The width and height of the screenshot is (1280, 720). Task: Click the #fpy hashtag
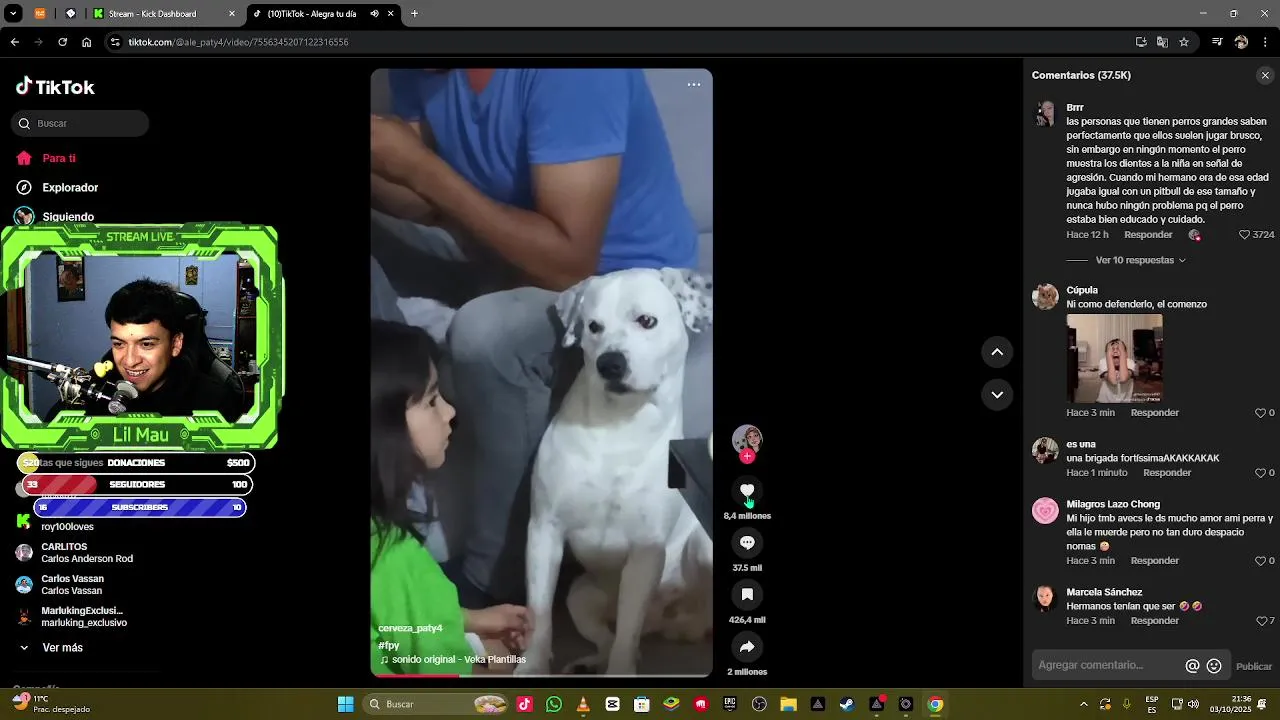click(388, 646)
